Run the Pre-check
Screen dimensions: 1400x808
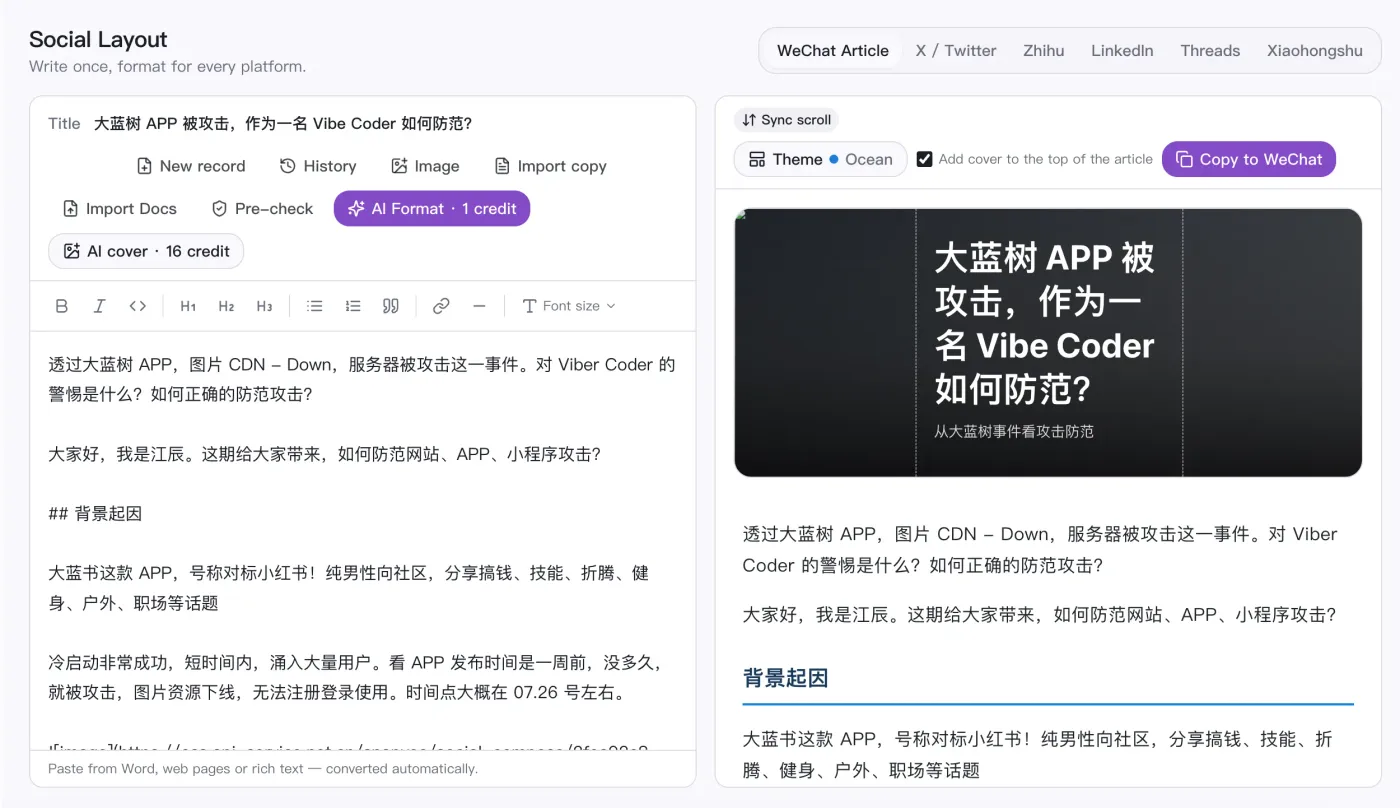click(263, 209)
